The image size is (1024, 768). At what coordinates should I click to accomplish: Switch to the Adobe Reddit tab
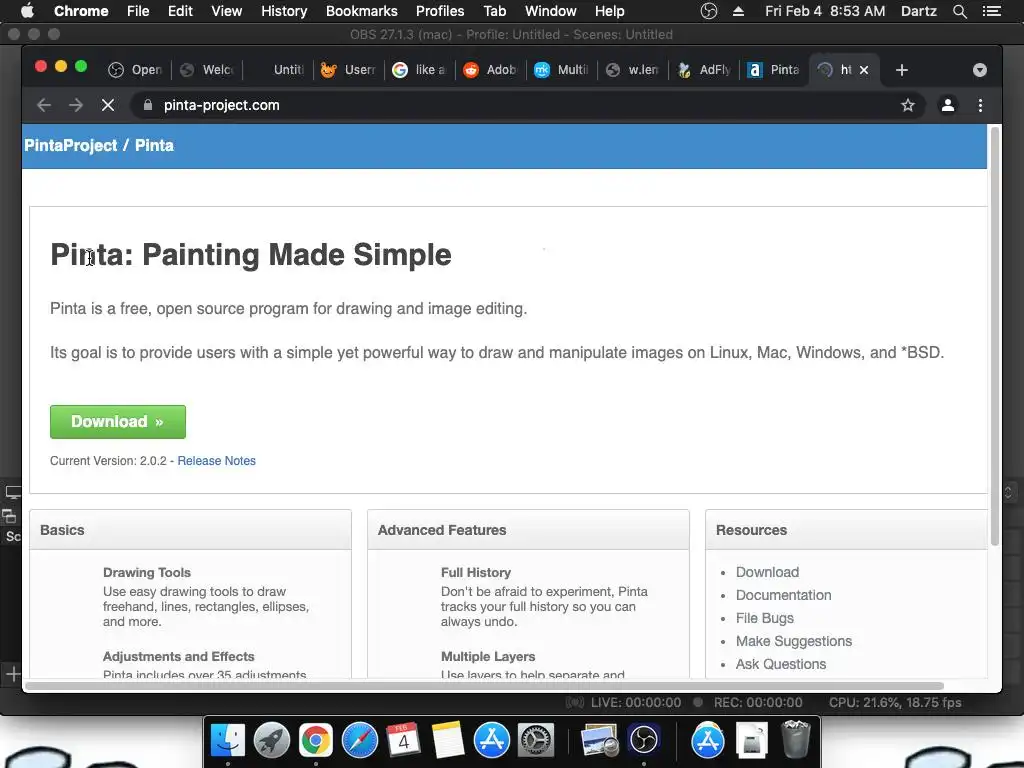[490, 70]
